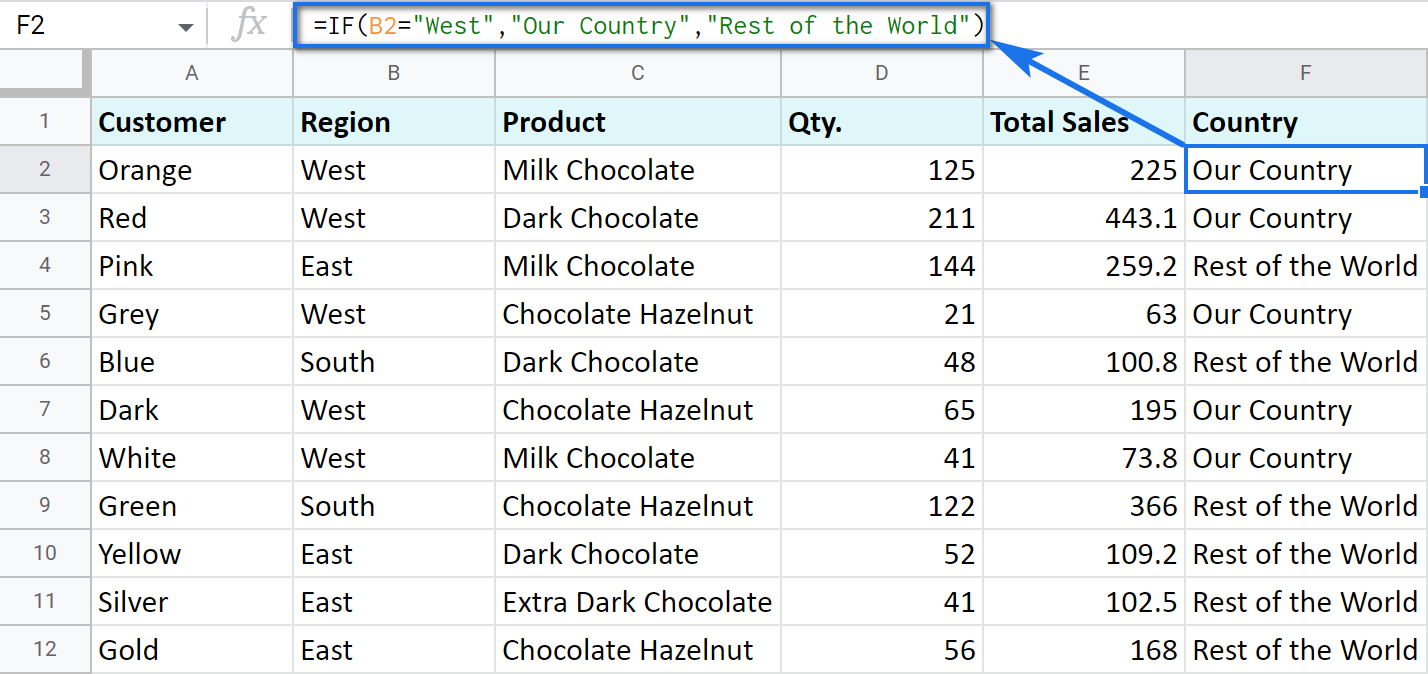This screenshot has width=1428, height=674.
Task: Select column B header
Action: 394,73
